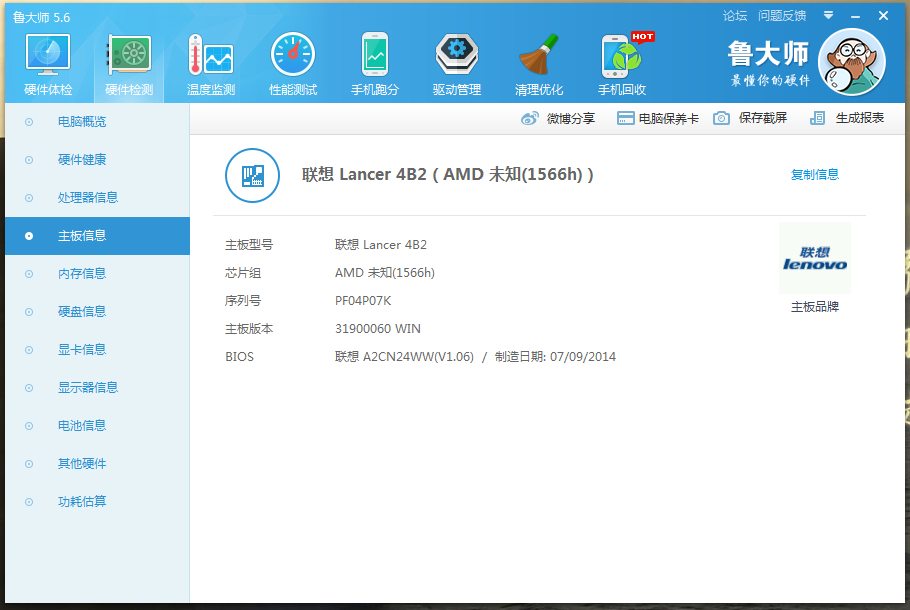Screen dimensions: 910x610
Task: Click the Lenovo brand logo
Action: 815,258
